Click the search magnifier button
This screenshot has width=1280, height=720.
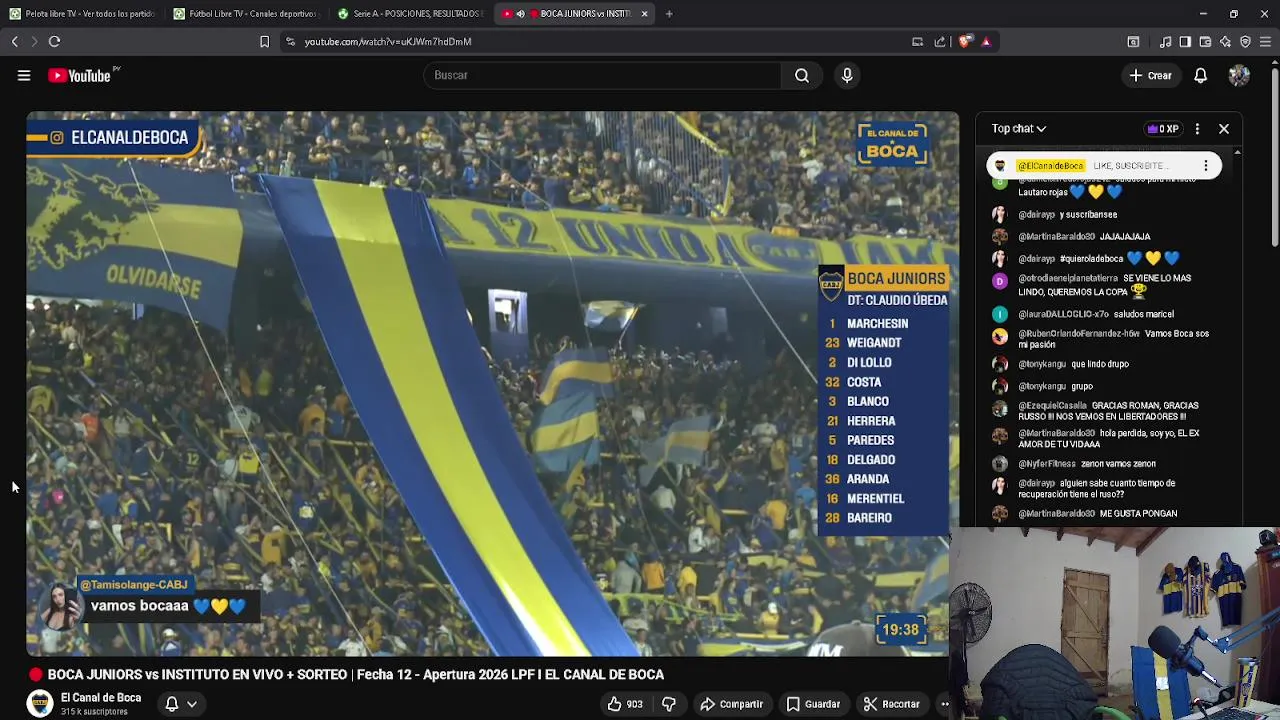pyautogui.click(x=802, y=75)
